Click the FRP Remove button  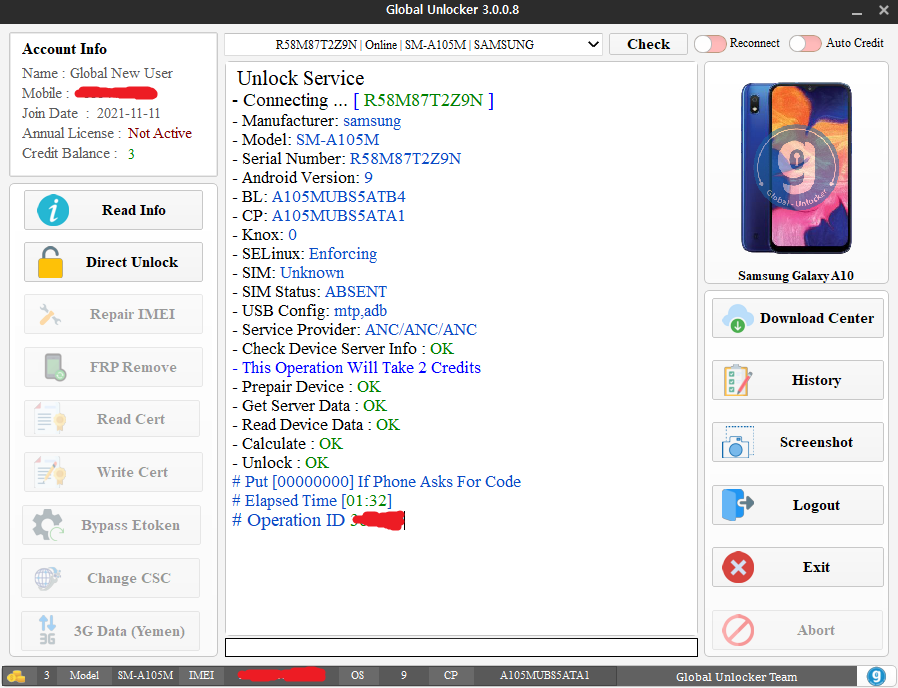[x=113, y=367]
